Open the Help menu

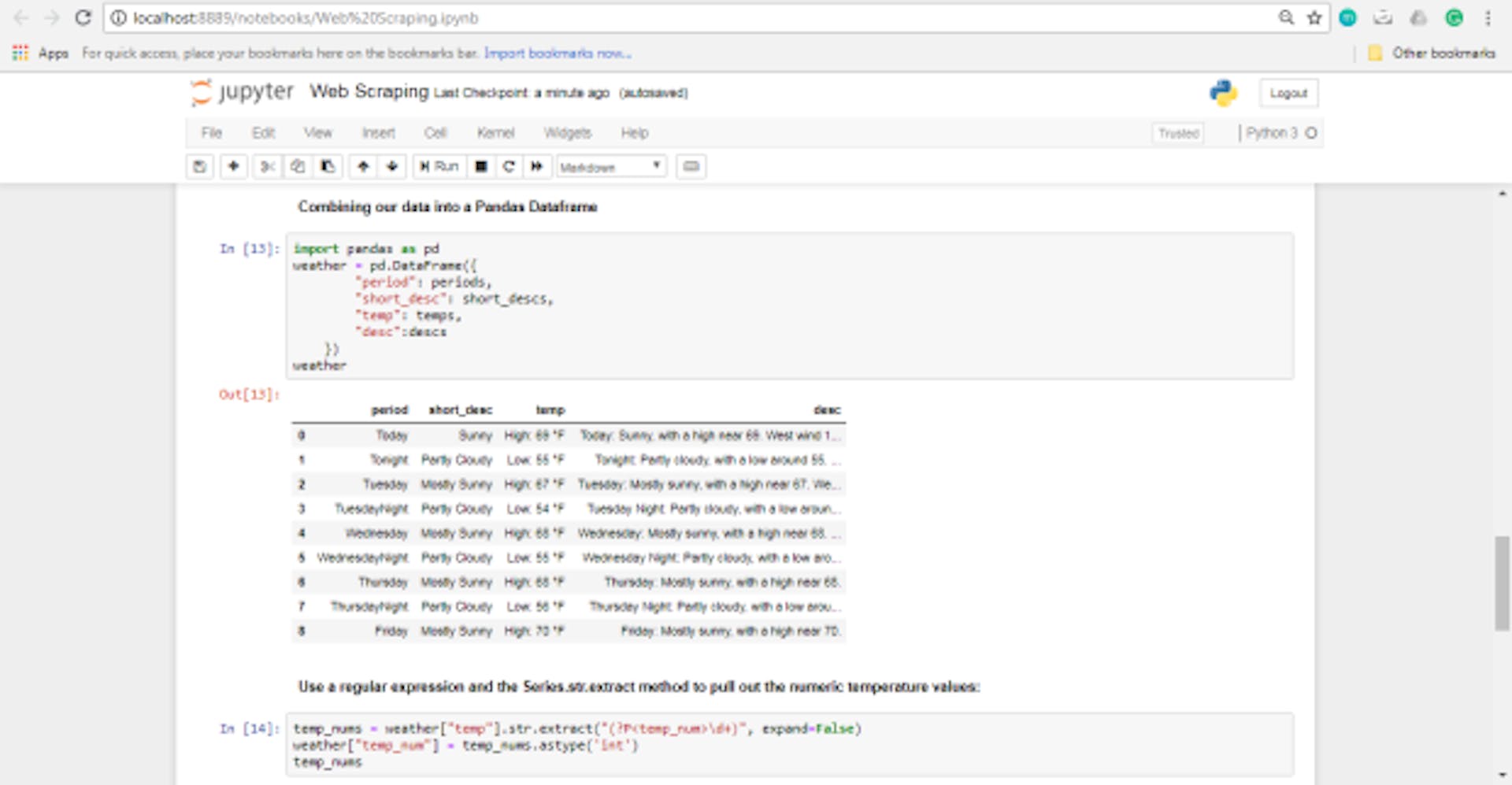(x=634, y=133)
